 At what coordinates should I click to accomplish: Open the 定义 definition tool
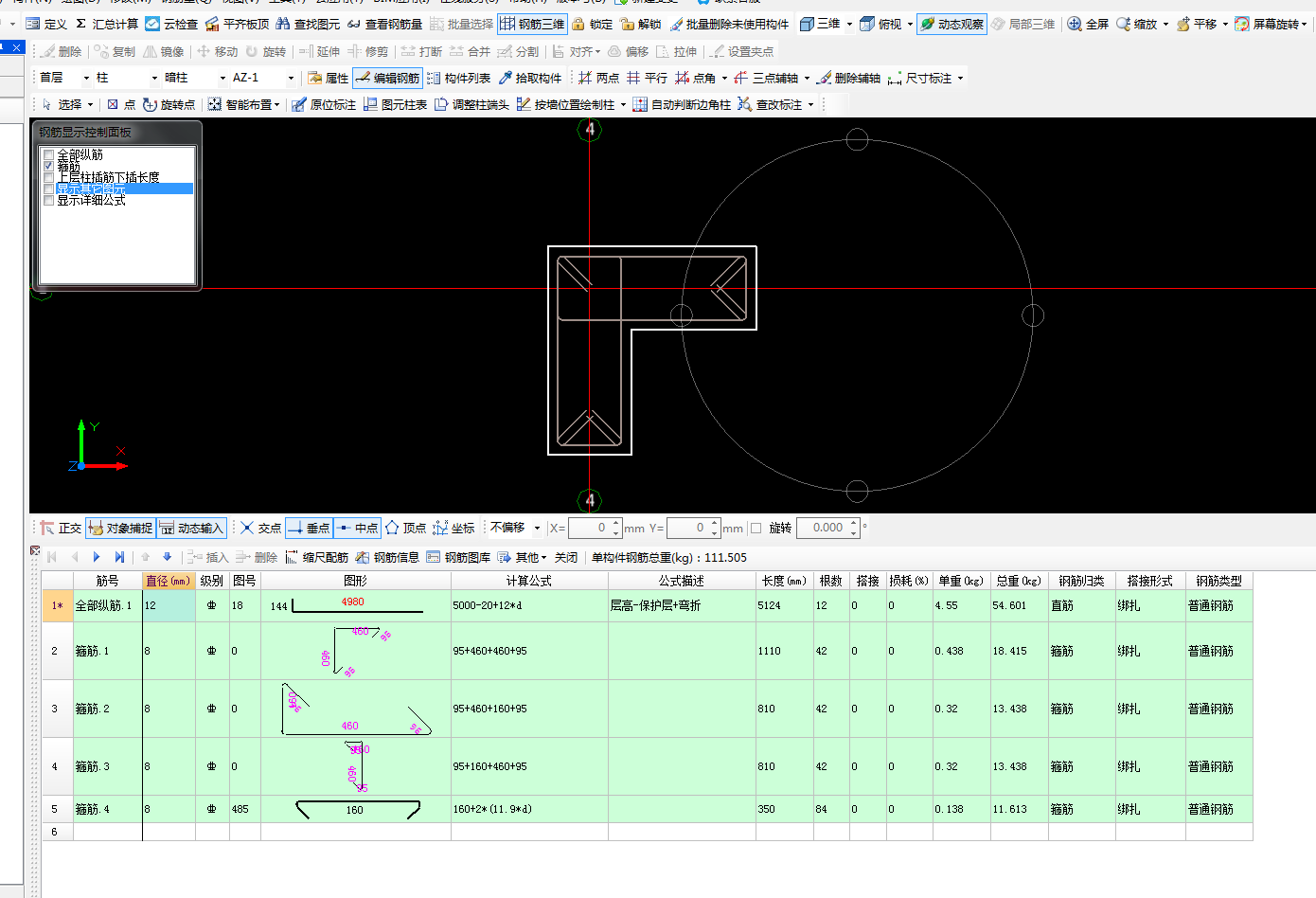(x=46, y=24)
